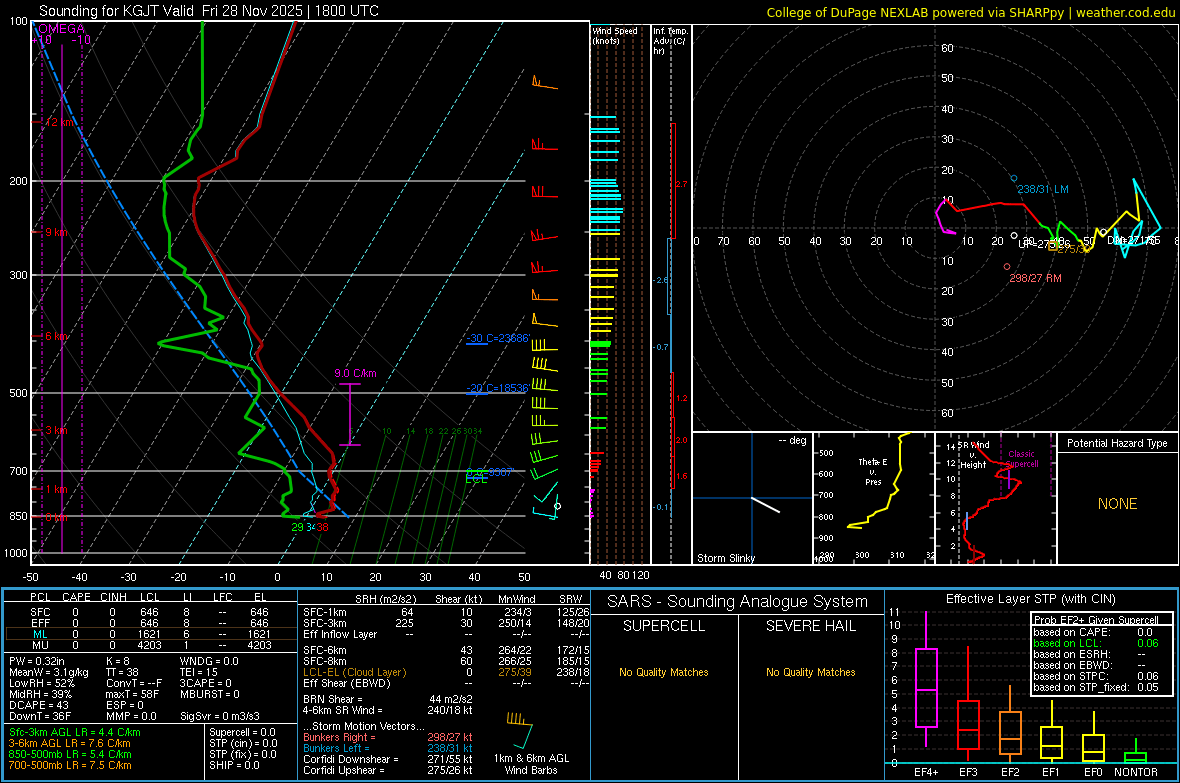The height and width of the screenshot is (783, 1180).
Task: Click the Effective Layer STP (with CIN) title
Action: [x=1030, y=599]
